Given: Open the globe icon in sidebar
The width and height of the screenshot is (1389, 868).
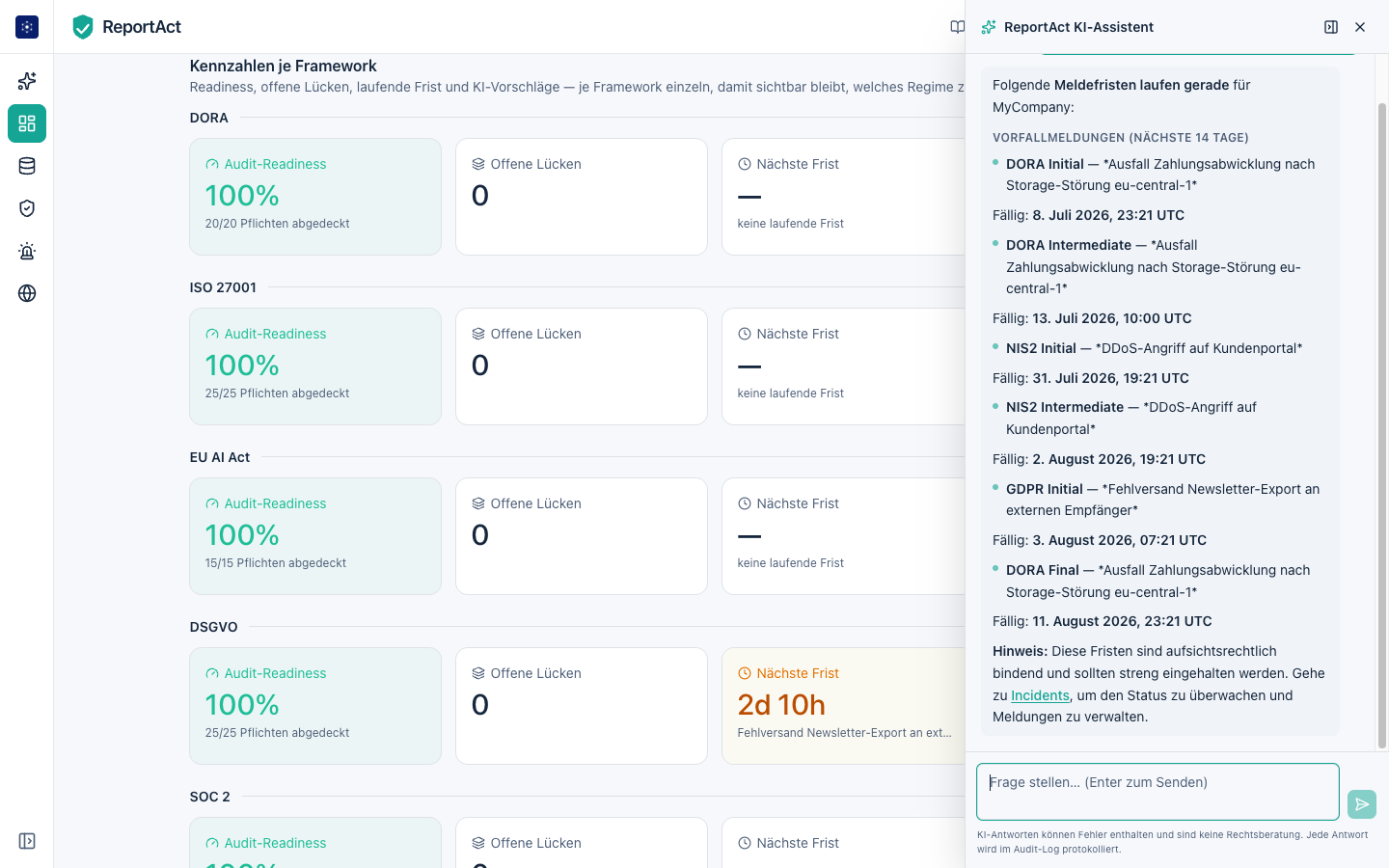Looking at the screenshot, I should [x=27, y=293].
